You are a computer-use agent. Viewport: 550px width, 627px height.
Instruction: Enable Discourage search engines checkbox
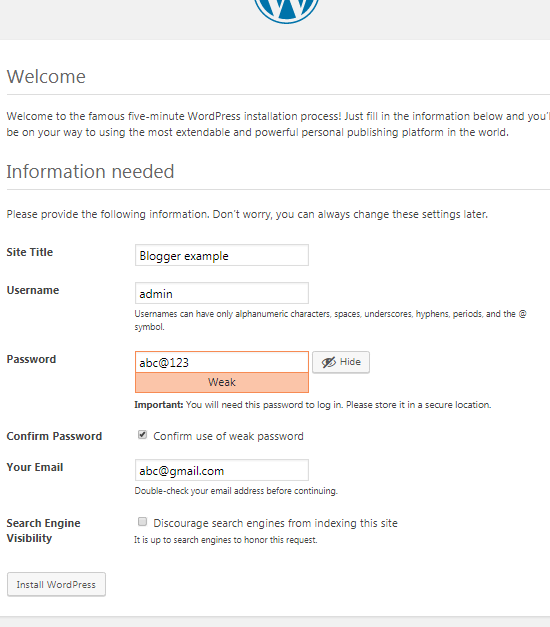(x=142, y=521)
